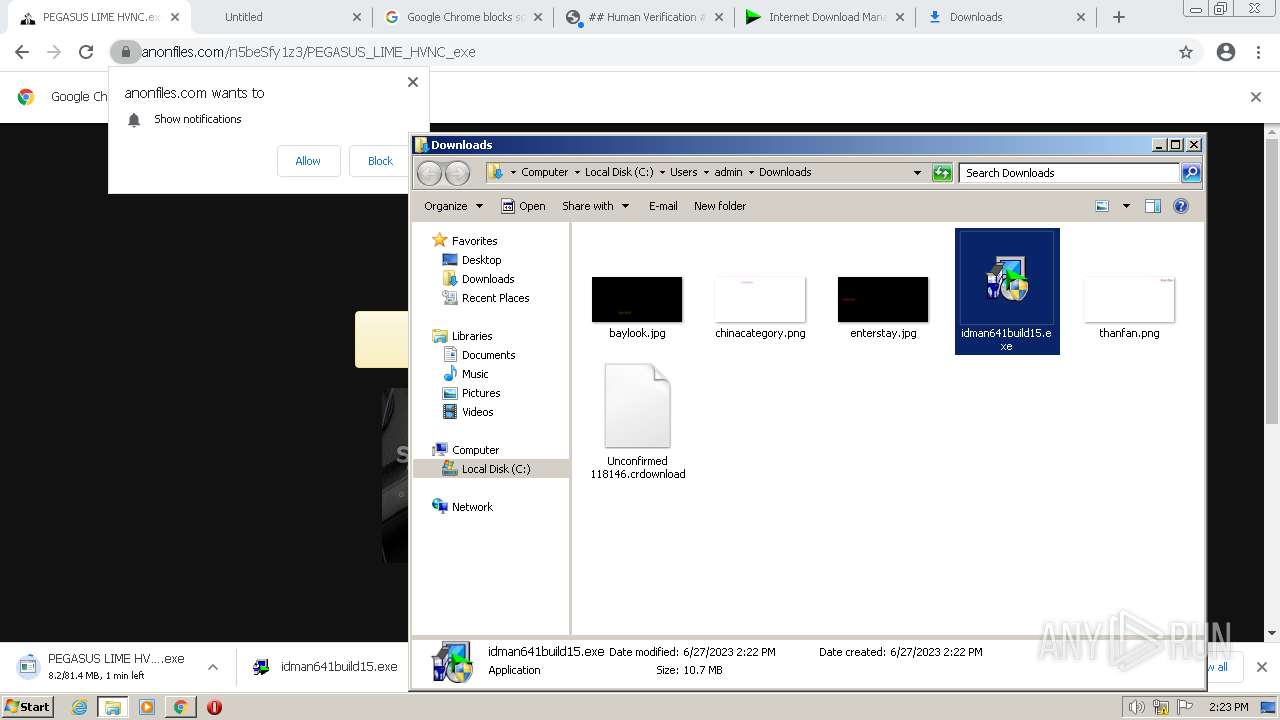1280x720 pixels.
Task: Click Explorer forward navigation button
Action: [457, 173]
